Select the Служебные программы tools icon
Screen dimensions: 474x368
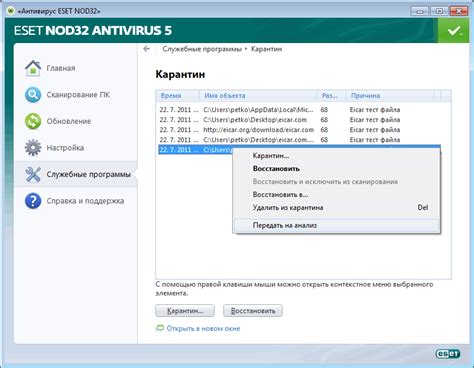click(x=33, y=174)
